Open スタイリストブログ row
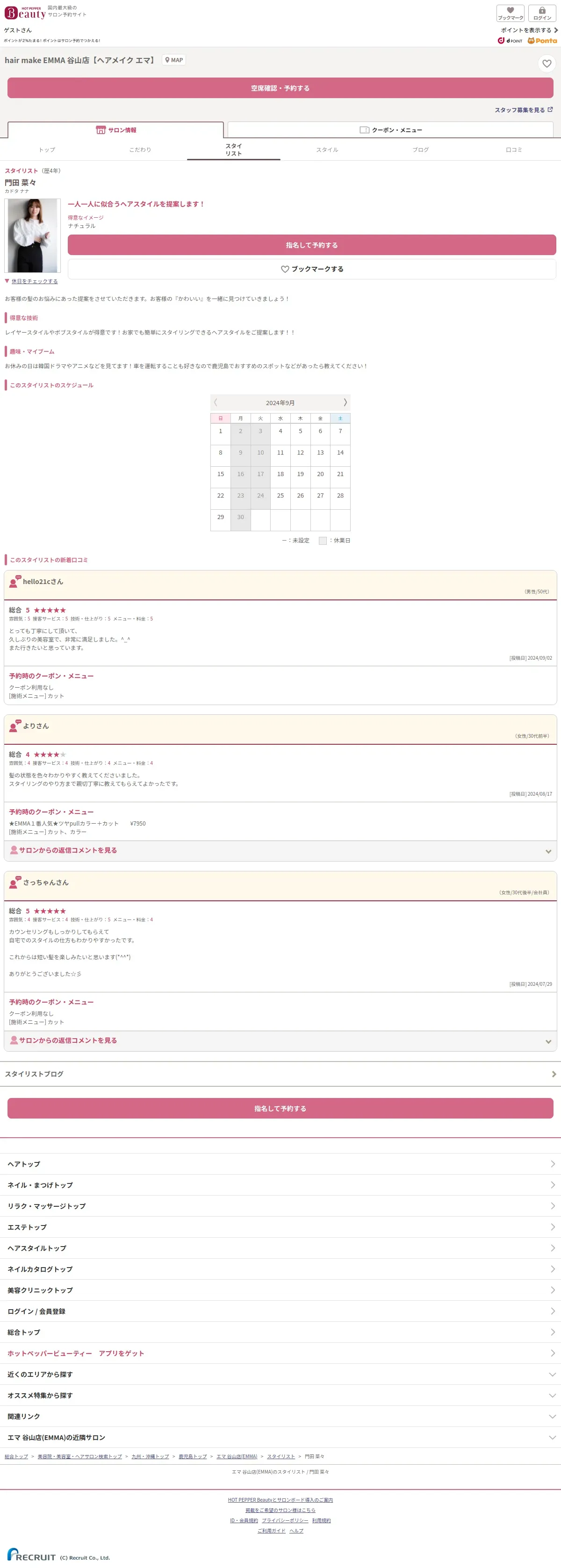 pyautogui.click(x=280, y=1074)
